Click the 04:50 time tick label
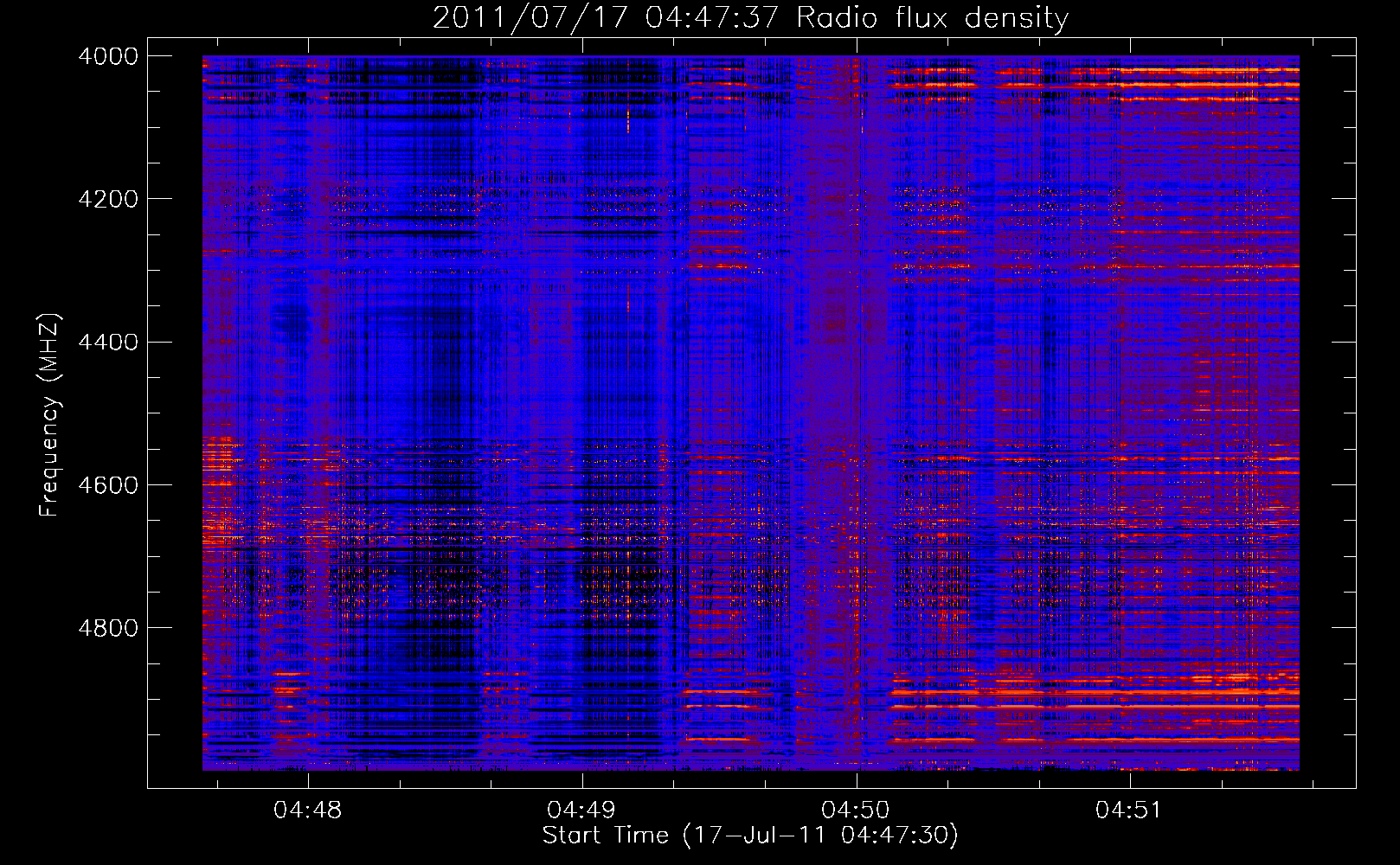The height and width of the screenshot is (865, 1400). click(x=856, y=811)
